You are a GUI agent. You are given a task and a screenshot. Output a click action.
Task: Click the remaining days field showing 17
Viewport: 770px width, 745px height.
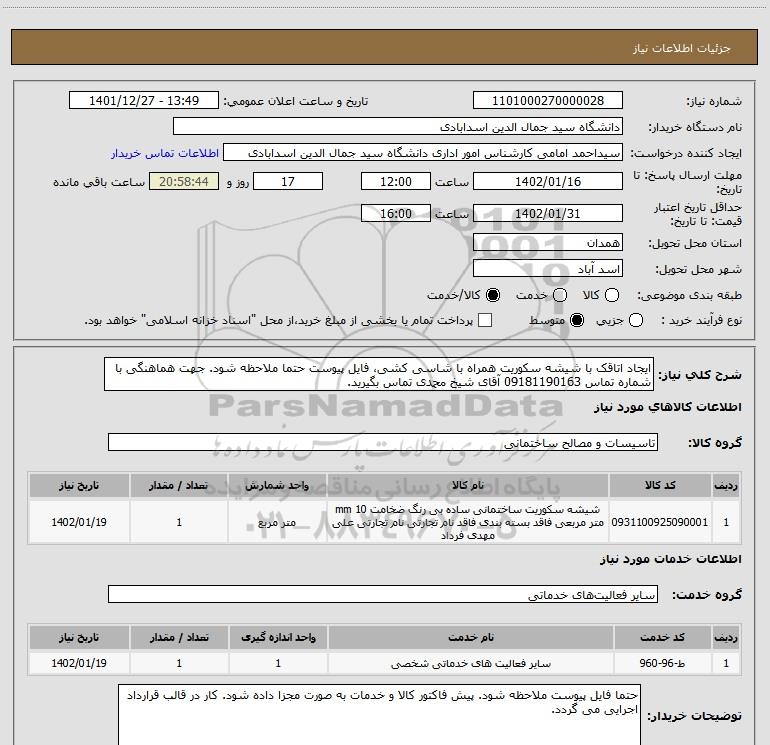click(288, 181)
